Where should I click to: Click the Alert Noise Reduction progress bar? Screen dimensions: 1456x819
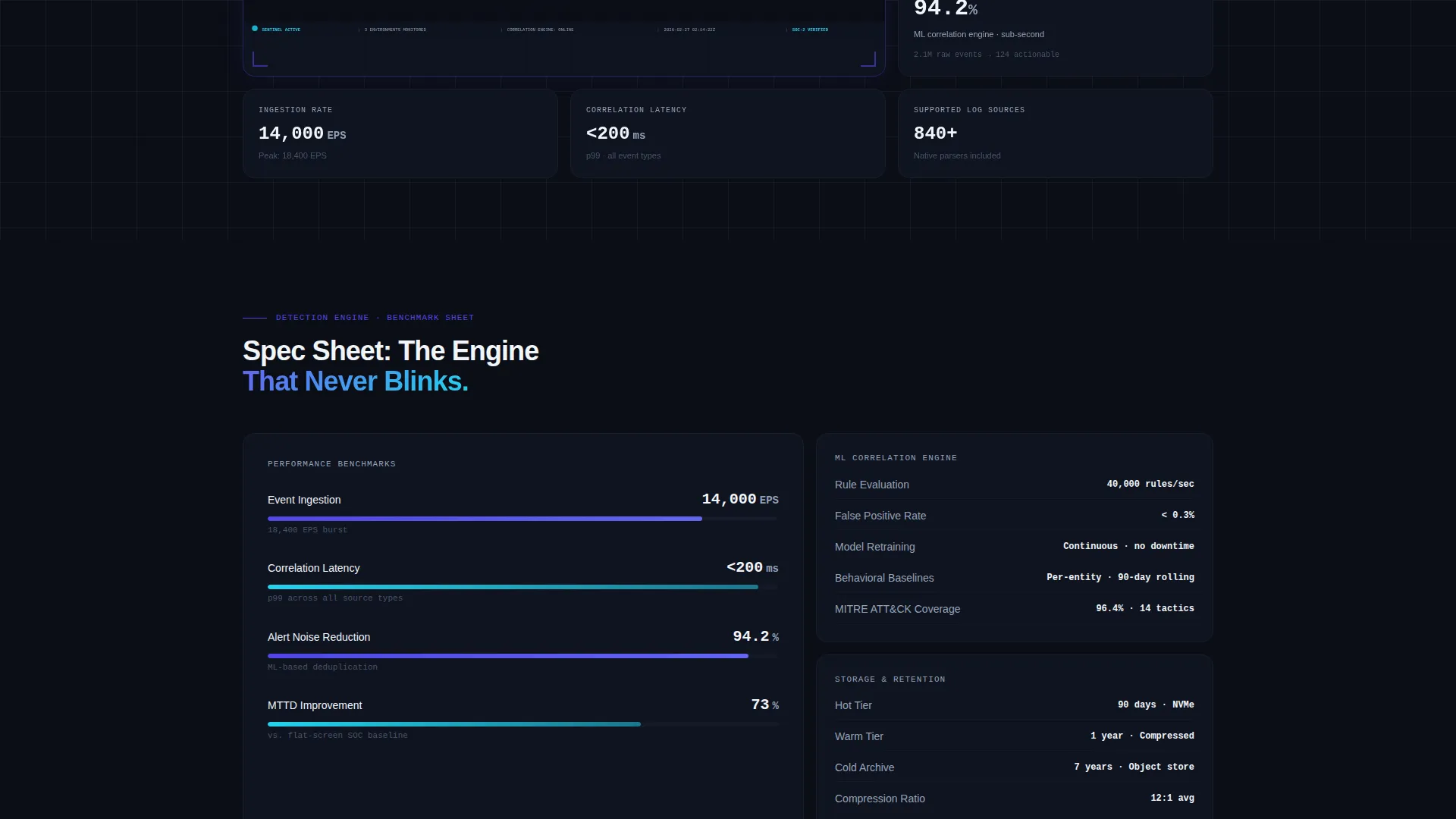tap(522, 656)
